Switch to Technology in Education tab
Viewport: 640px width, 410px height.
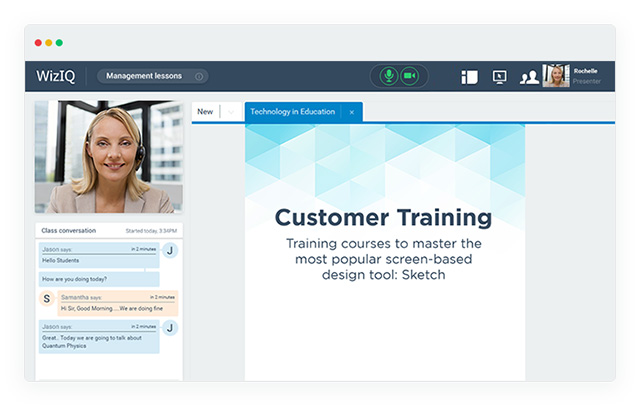(292, 112)
